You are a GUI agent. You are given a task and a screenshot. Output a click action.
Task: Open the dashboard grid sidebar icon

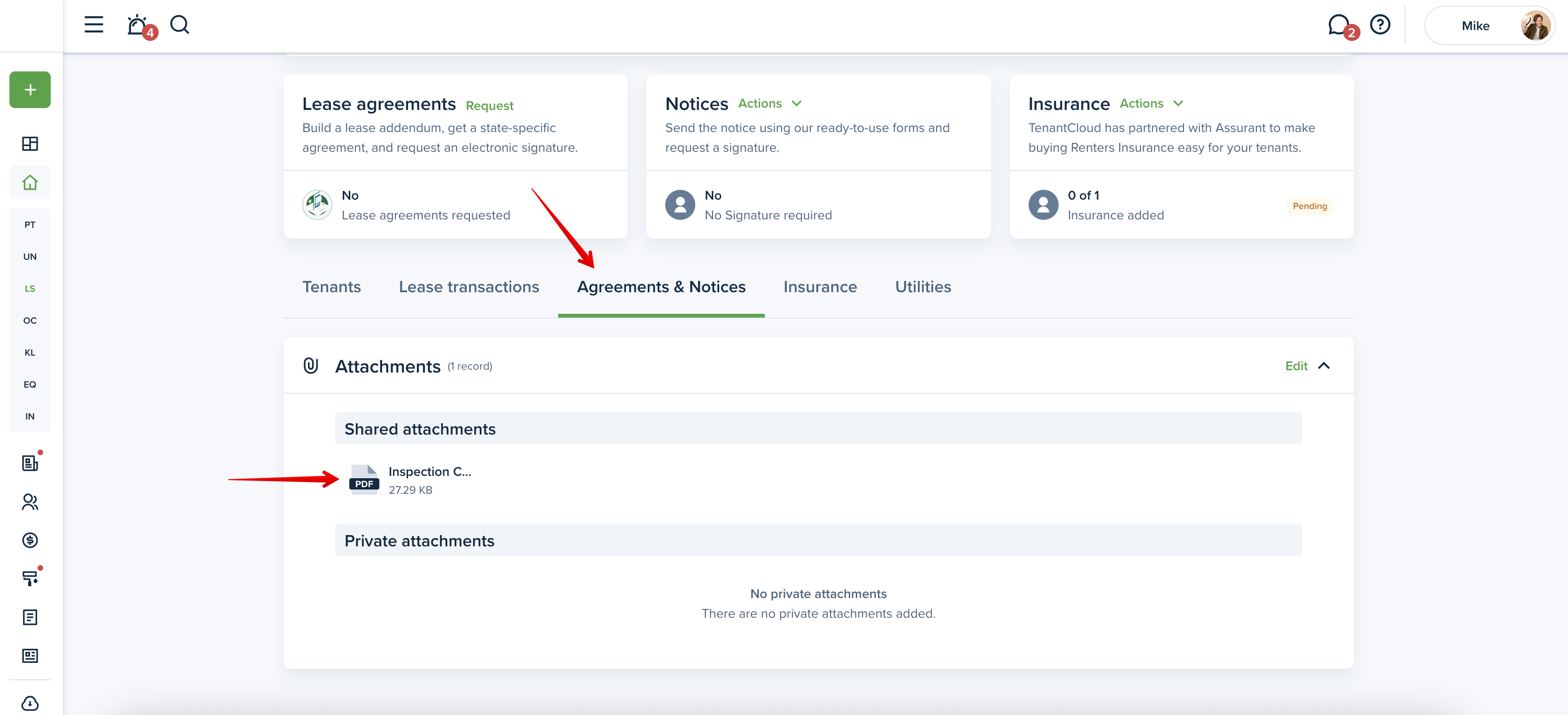pyautogui.click(x=30, y=144)
